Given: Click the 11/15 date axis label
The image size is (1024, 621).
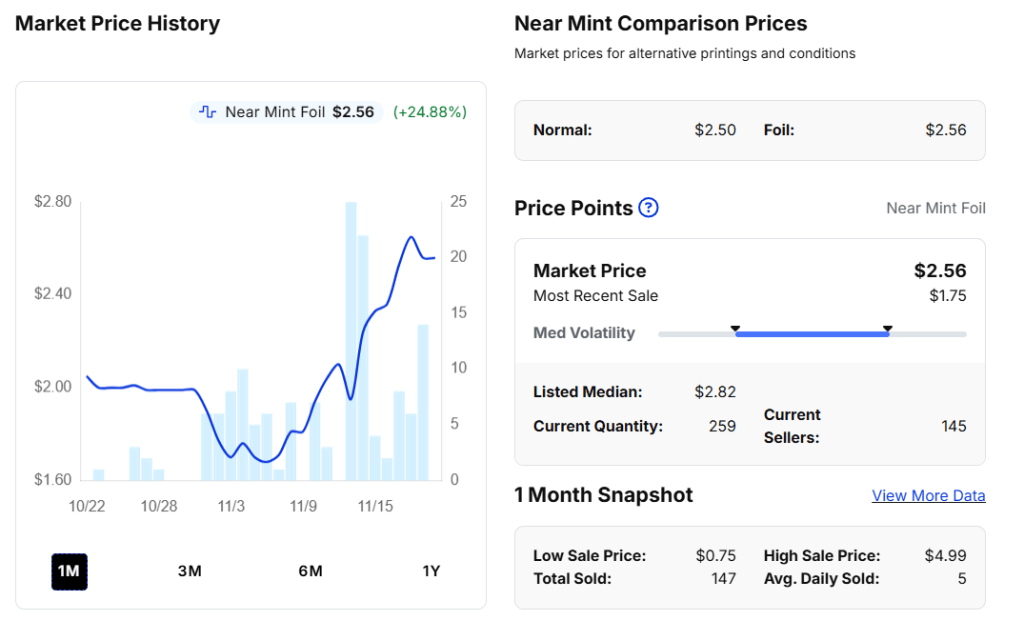Looking at the screenshot, I should [x=375, y=506].
